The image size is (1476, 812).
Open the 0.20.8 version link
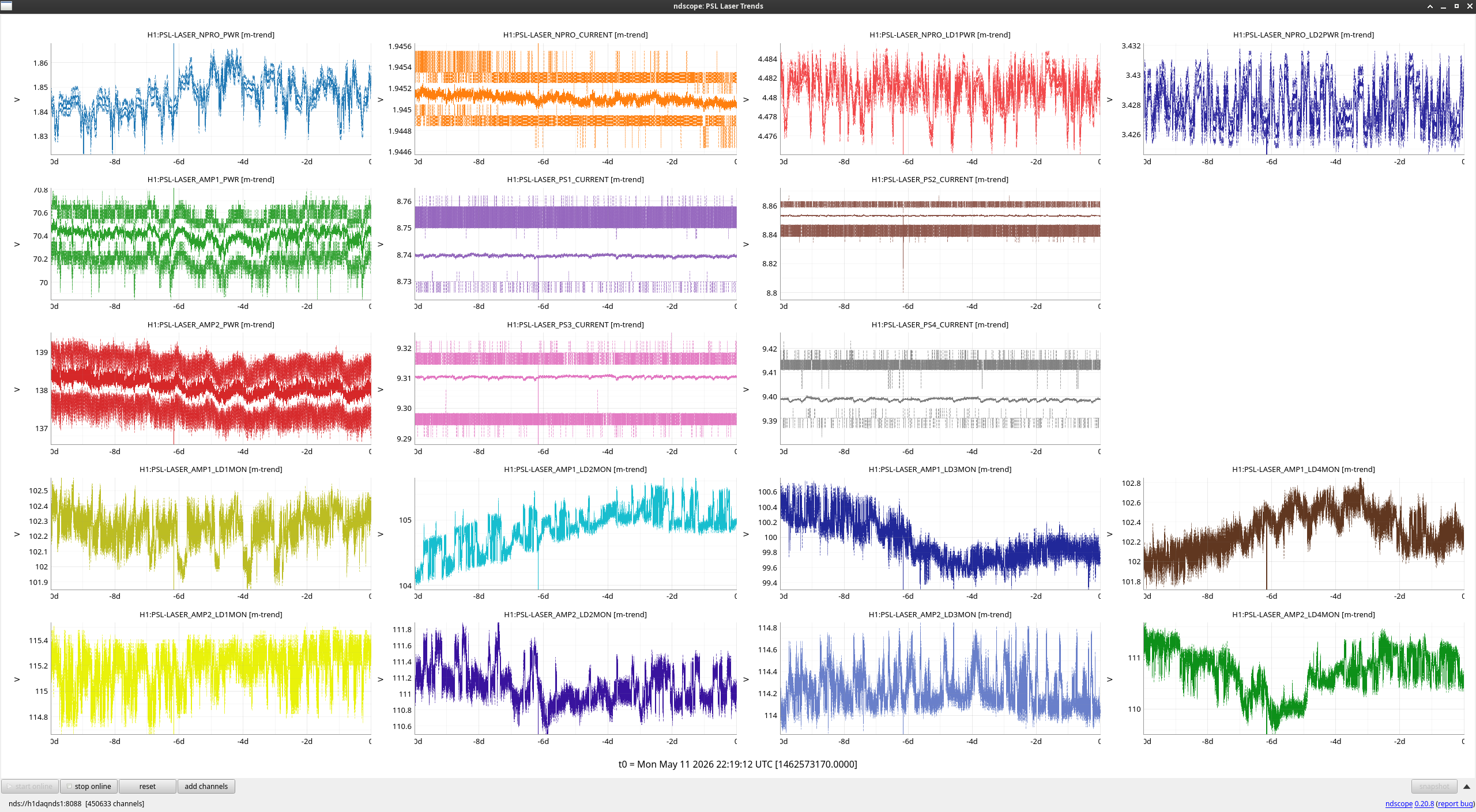click(x=1424, y=803)
